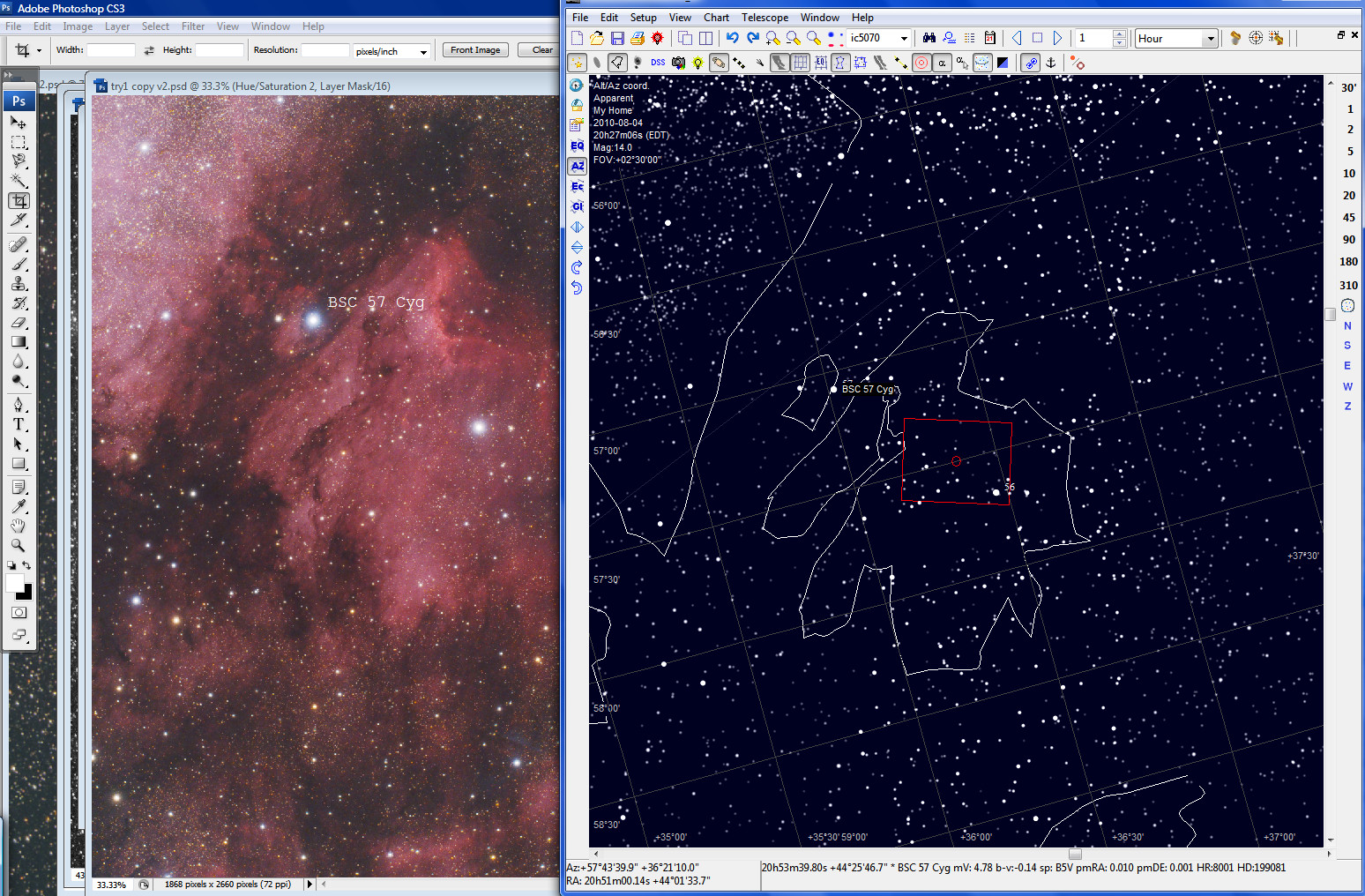The width and height of the screenshot is (1365, 896).
Task: Click the DSS image download icon
Action: [x=658, y=63]
